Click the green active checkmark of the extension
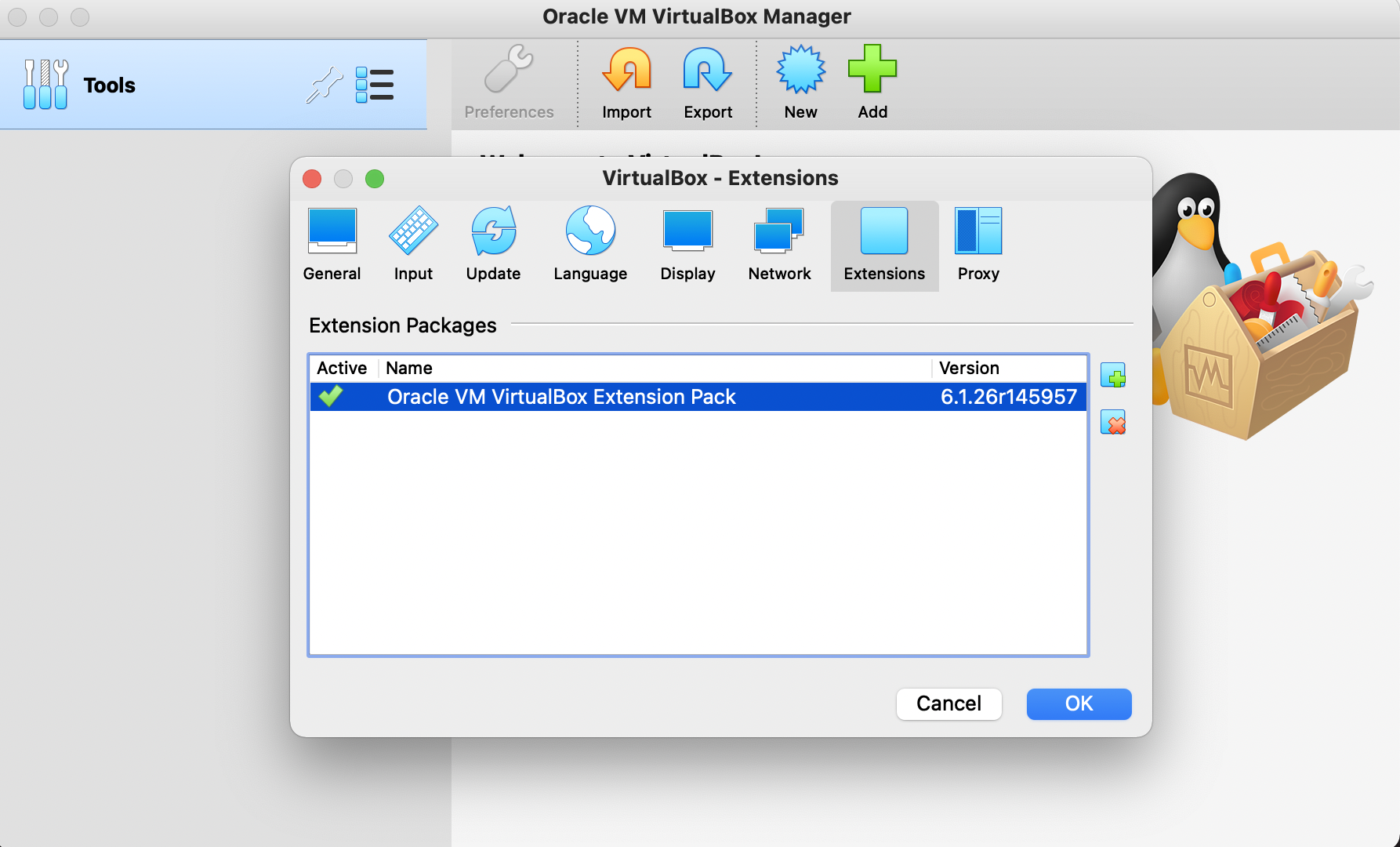The width and height of the screenshot is (1400, 847). (x=331, y=396)
